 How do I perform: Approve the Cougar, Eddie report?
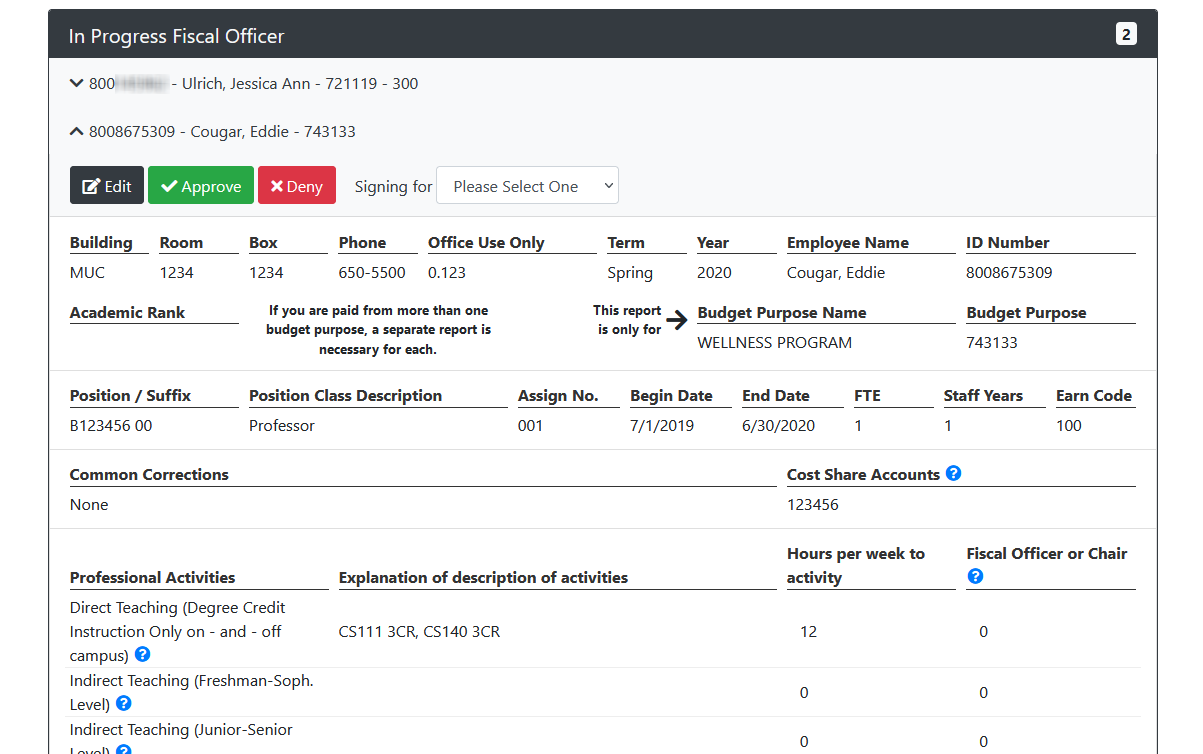click(x=201, y=186)
